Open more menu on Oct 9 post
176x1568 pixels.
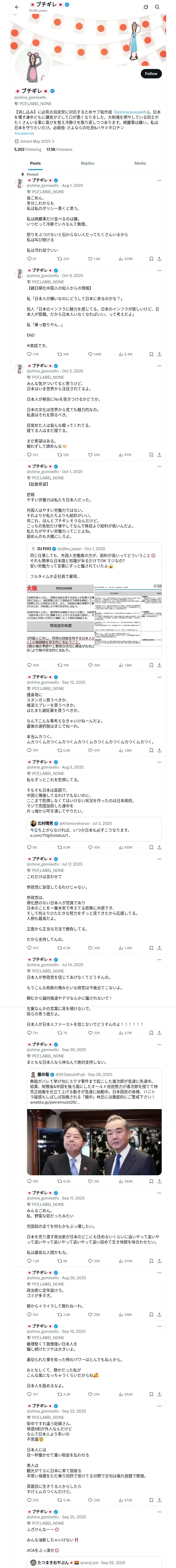pos(159,270)
